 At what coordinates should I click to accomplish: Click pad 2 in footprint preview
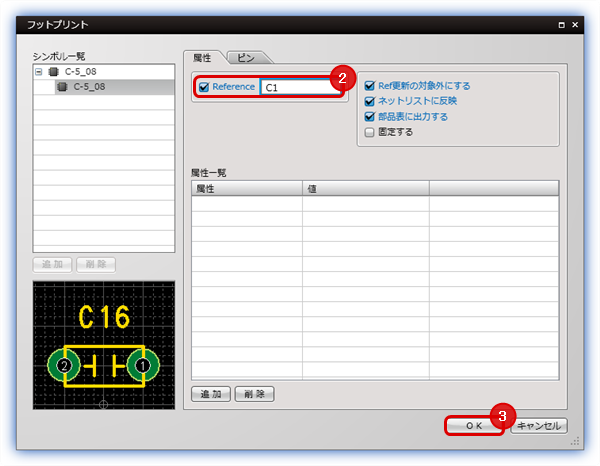point(64,366)
